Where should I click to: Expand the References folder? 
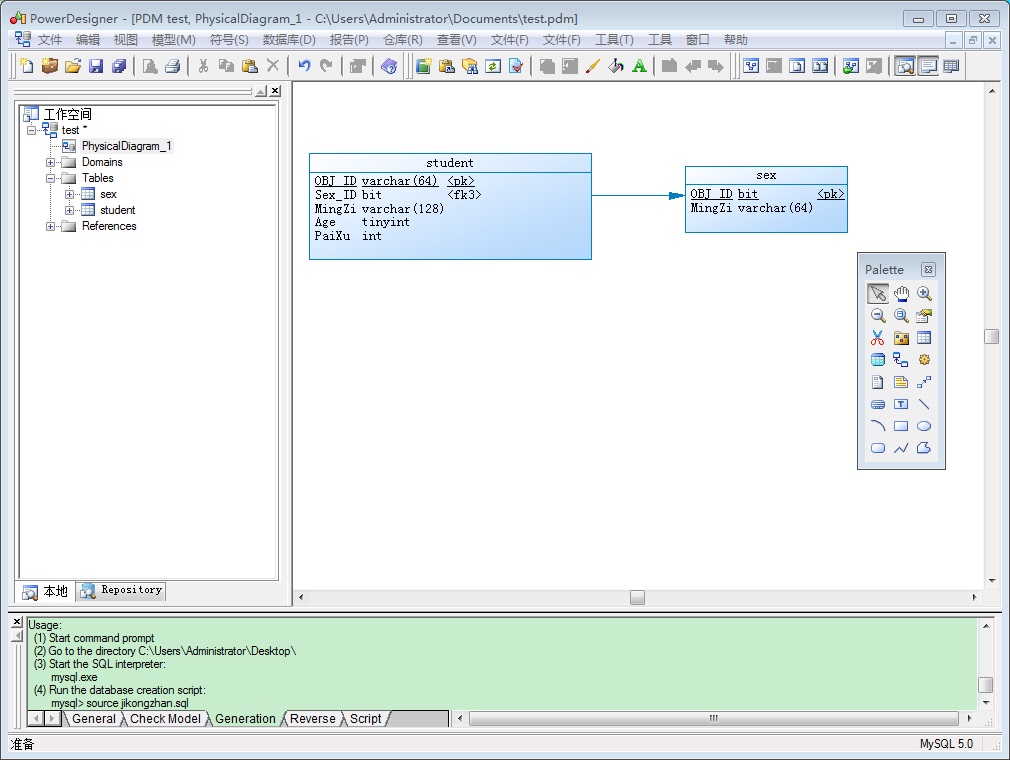point(50,227)
